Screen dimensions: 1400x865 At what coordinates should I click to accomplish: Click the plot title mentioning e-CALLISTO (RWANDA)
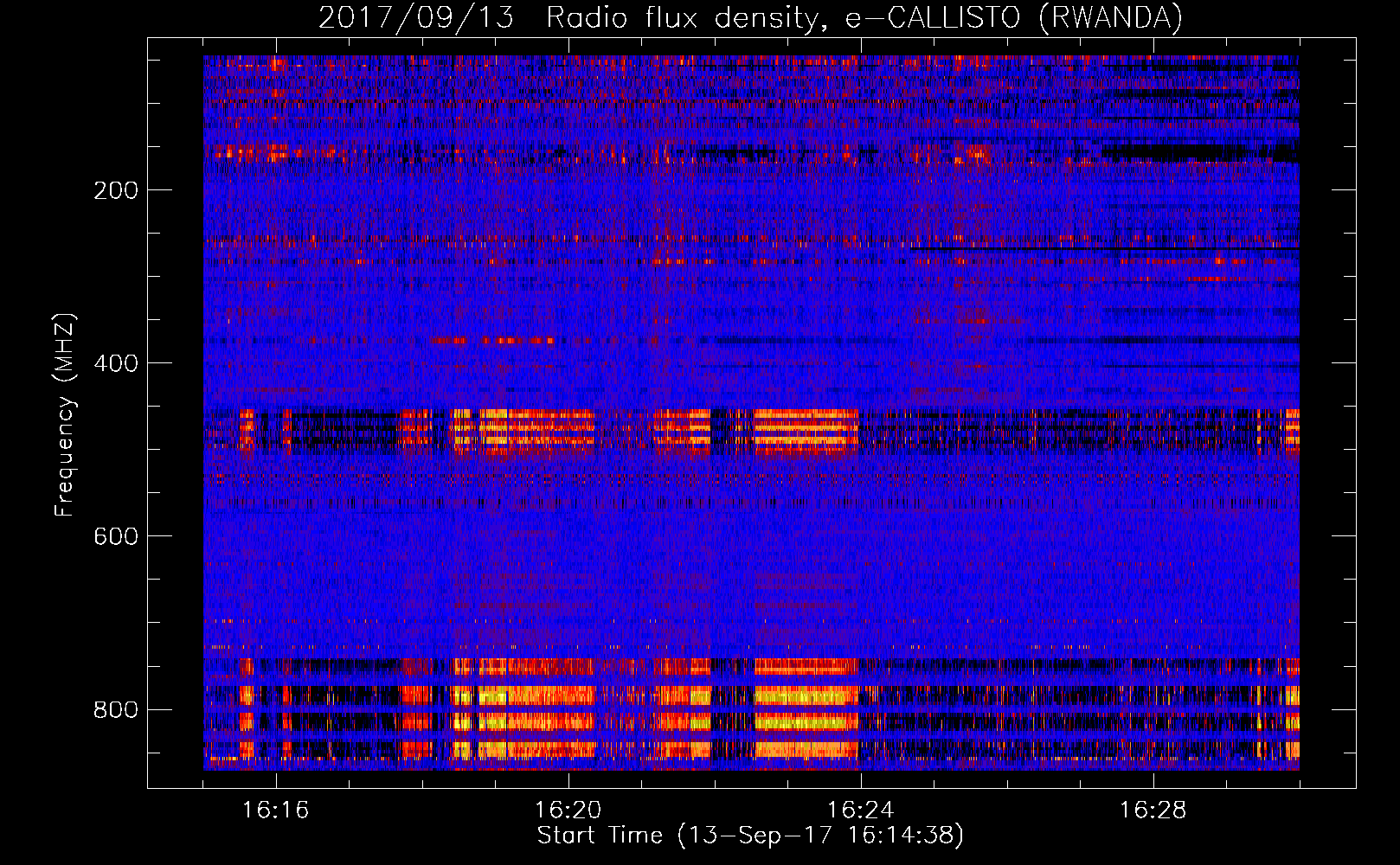point(750,18)
